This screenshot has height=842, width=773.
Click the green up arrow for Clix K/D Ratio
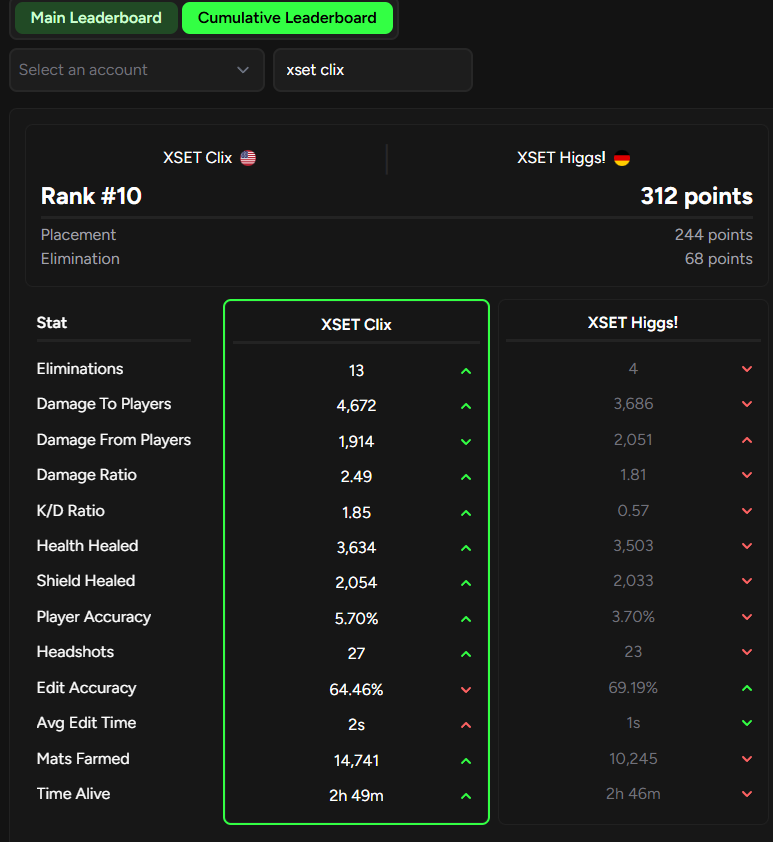(x=466, y=513)
